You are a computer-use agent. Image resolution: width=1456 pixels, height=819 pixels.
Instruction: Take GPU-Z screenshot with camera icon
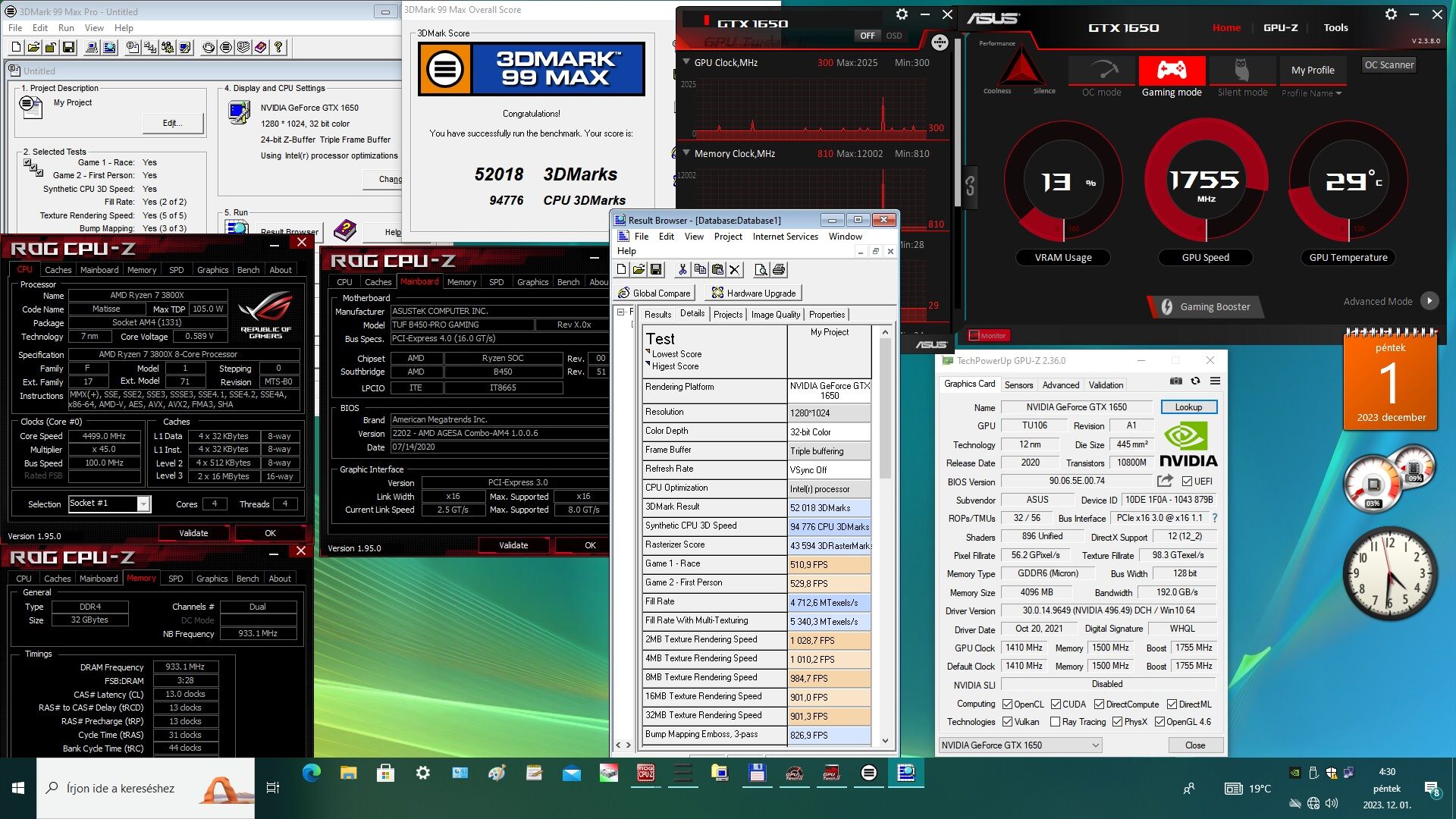point(1175,381)
